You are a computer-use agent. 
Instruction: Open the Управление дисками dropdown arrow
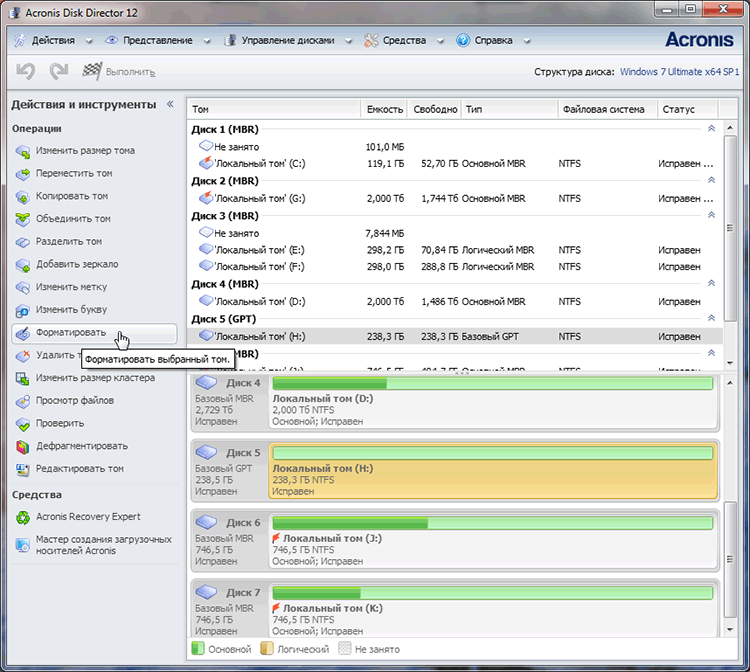point(348,41)
